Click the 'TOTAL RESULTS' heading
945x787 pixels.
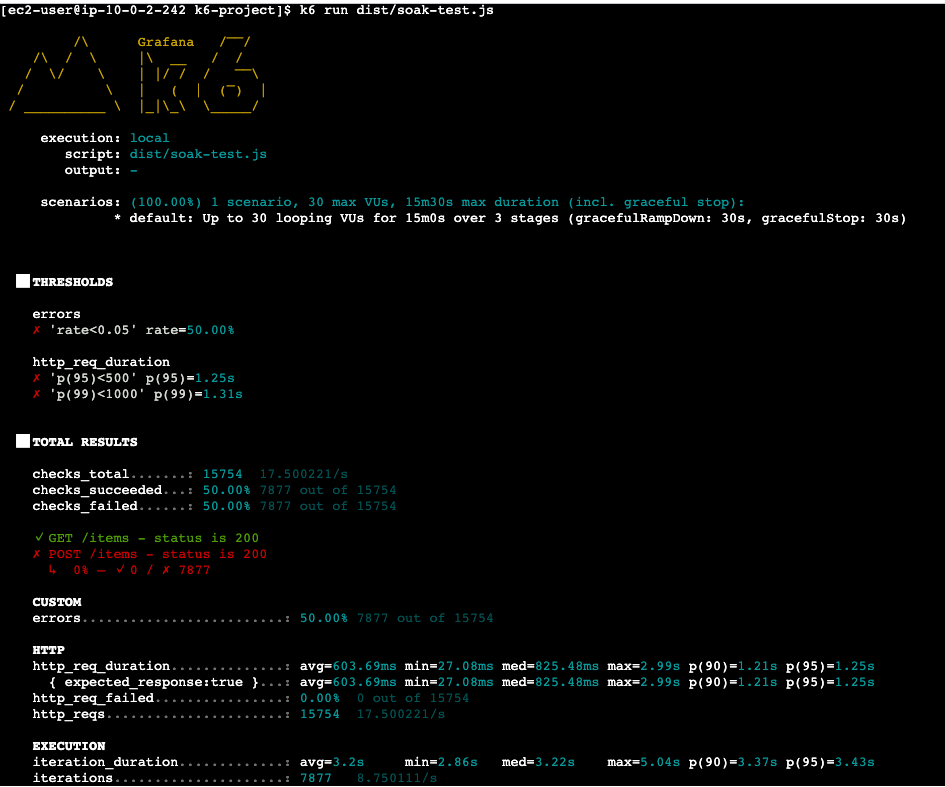point(85,442)
